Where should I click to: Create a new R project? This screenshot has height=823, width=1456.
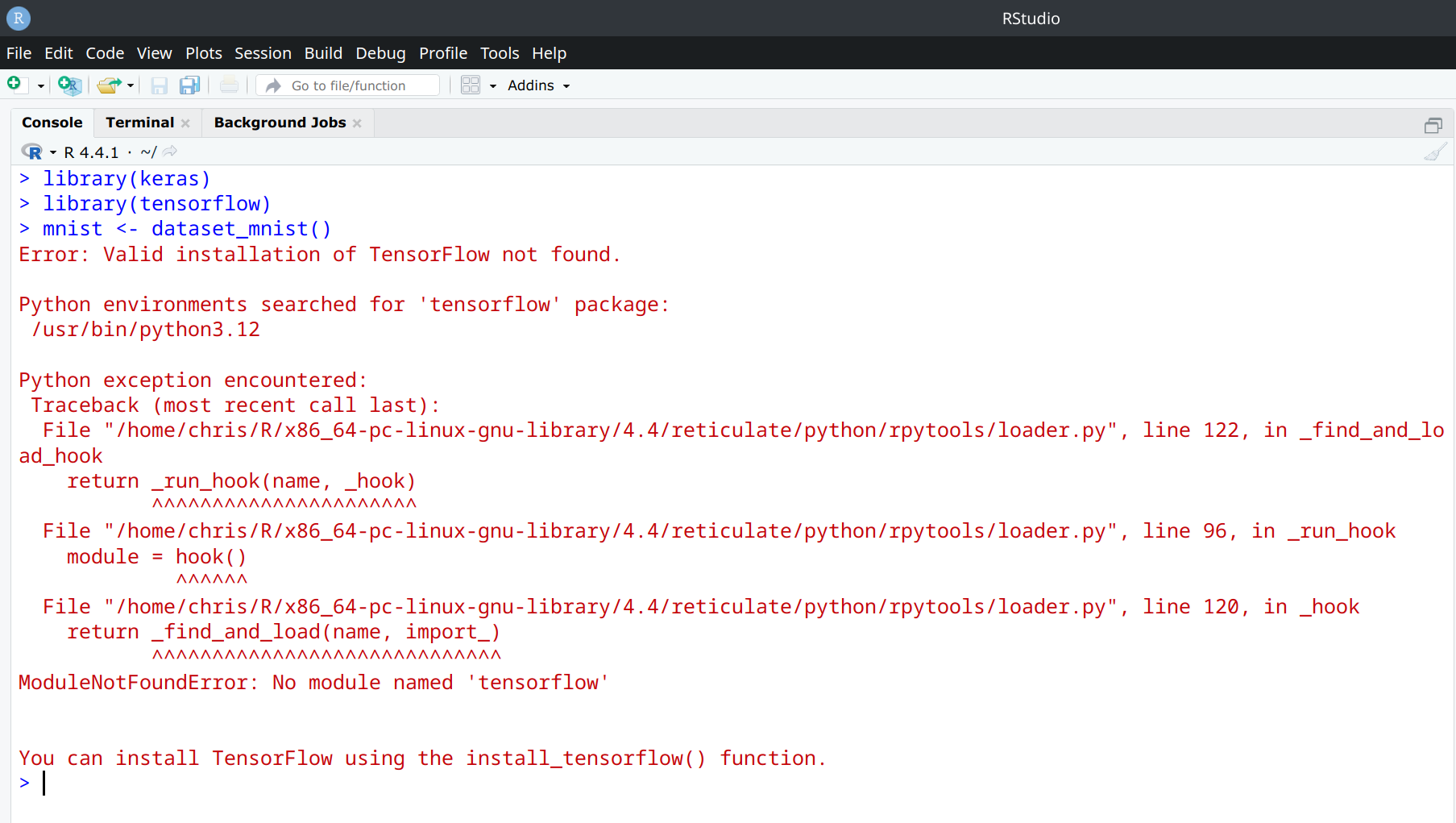pos(69,85)
